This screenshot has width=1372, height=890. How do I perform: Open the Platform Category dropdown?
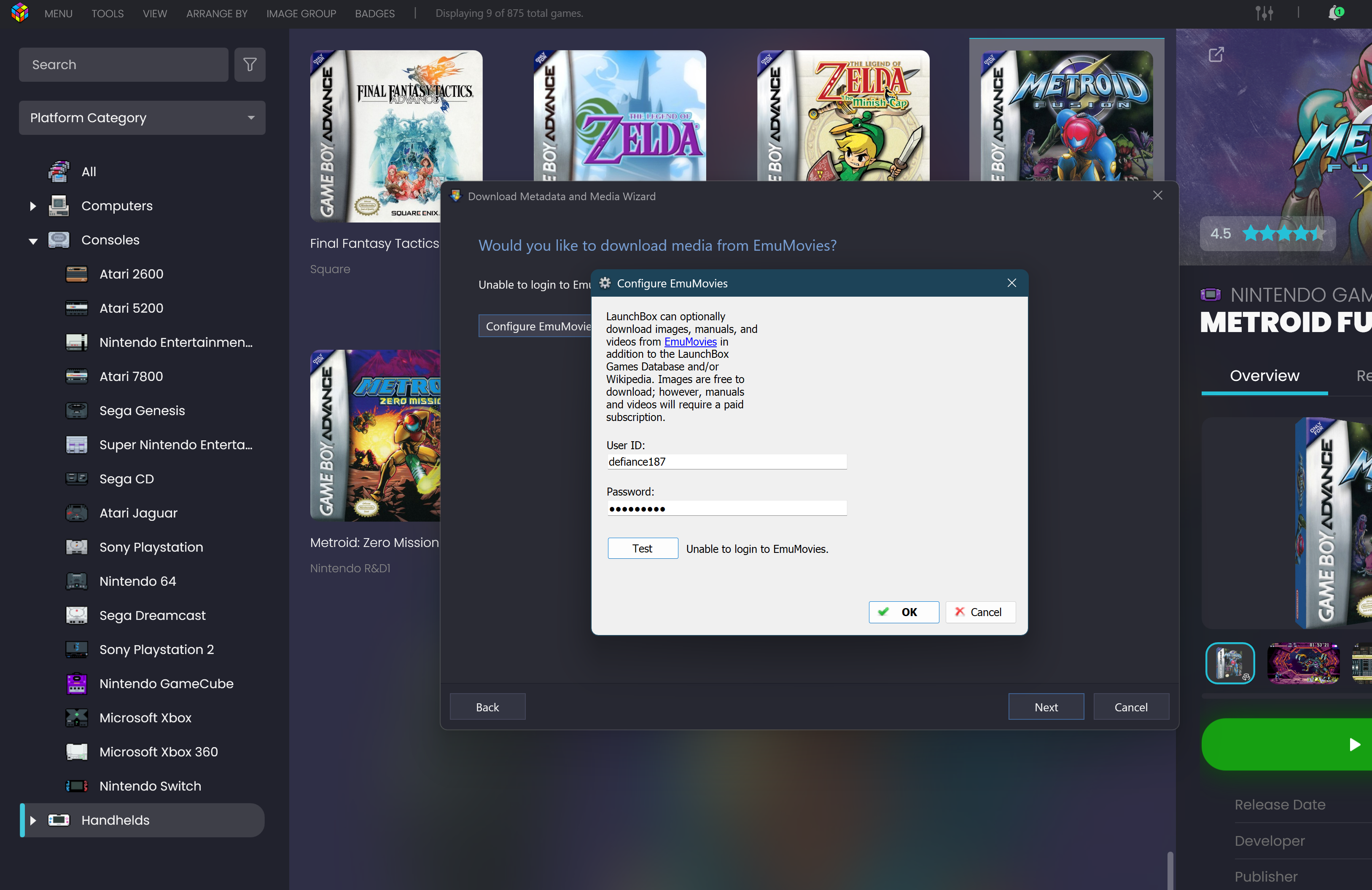(x=142, y=118)
